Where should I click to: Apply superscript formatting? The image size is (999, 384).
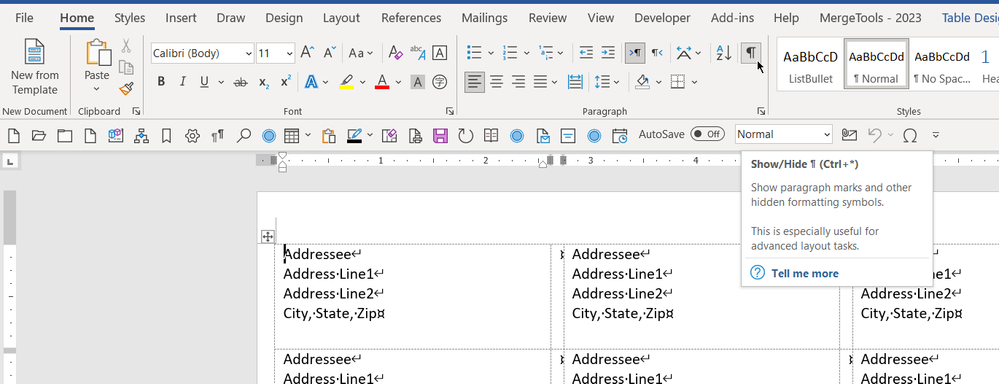point(286,82)
